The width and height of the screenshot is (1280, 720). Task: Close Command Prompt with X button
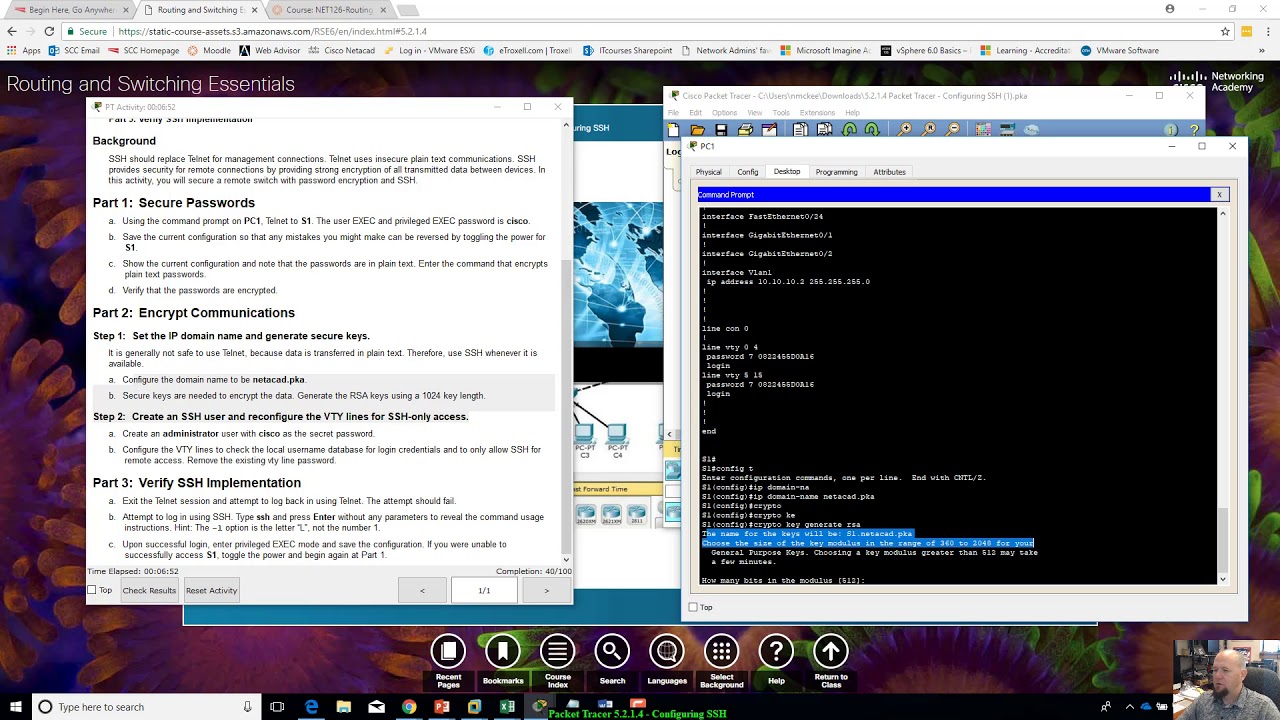1219,194
